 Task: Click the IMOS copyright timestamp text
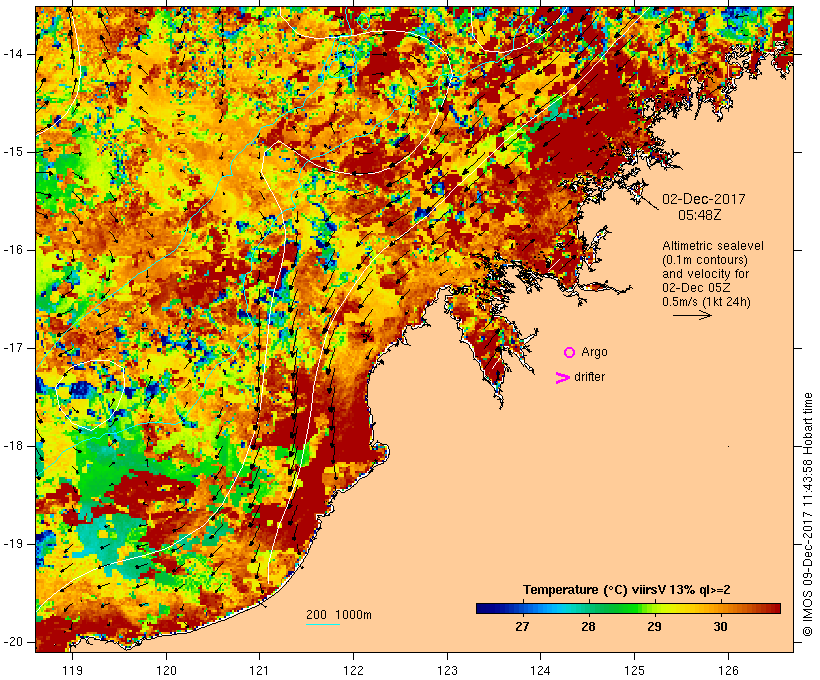[807, 515]
